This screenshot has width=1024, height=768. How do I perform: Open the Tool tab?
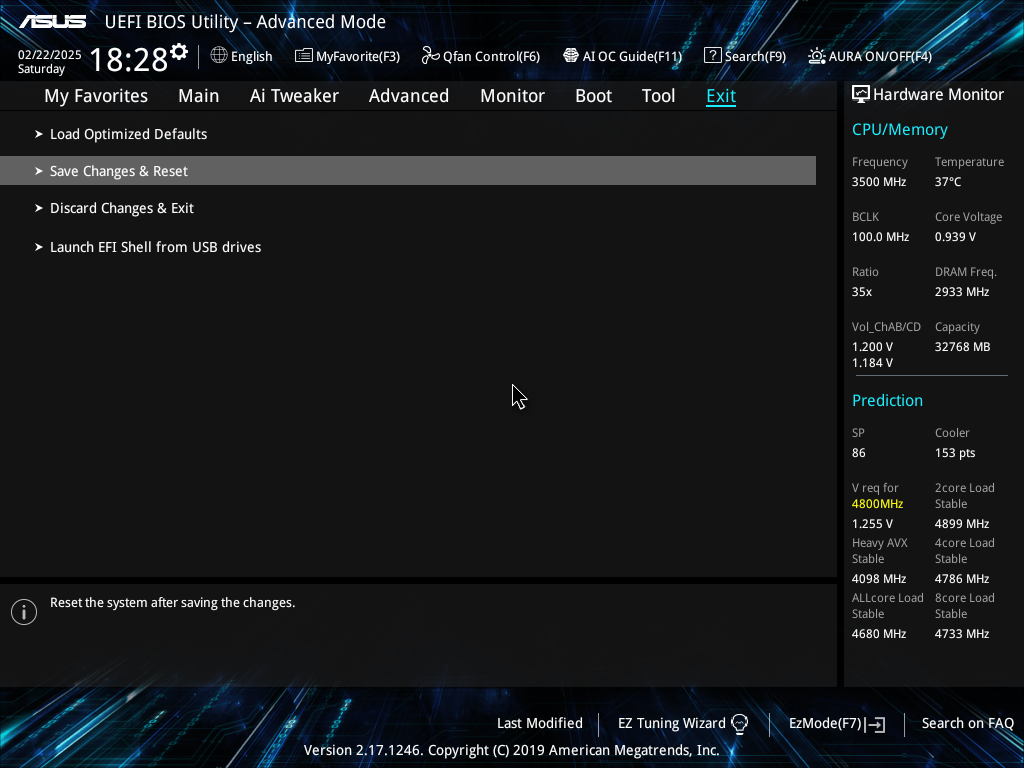(658, 96)
